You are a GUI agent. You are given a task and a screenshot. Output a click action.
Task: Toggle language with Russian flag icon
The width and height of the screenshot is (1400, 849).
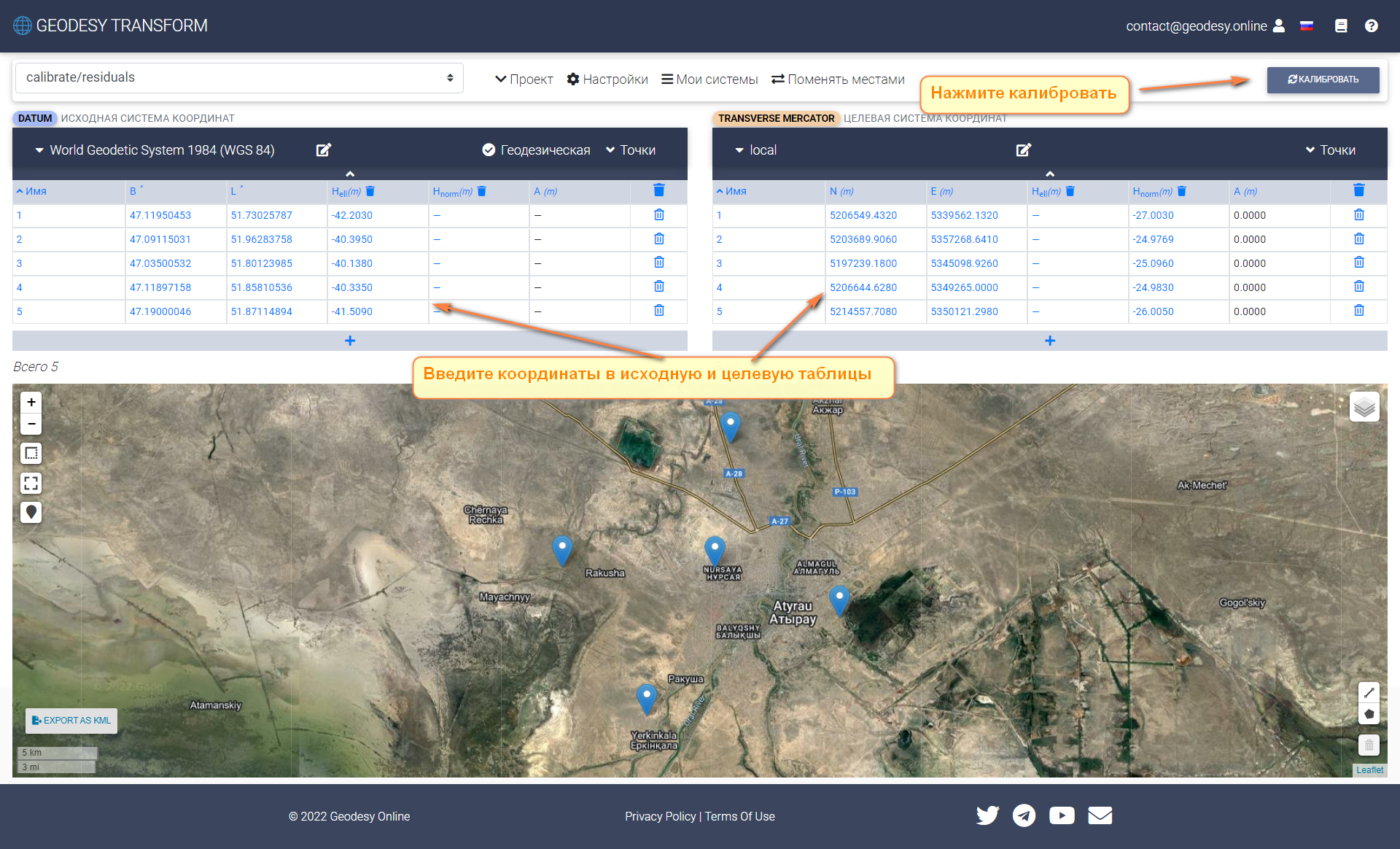(1307, 26)
